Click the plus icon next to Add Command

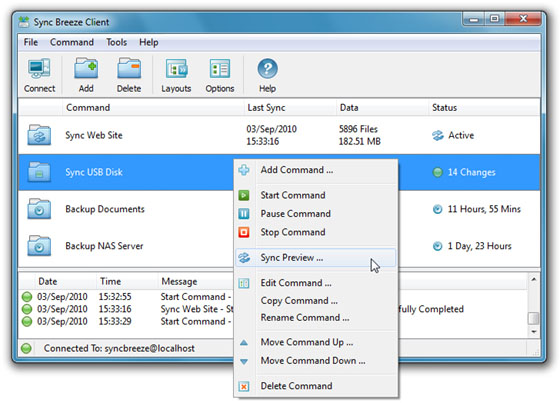point(244,170)
